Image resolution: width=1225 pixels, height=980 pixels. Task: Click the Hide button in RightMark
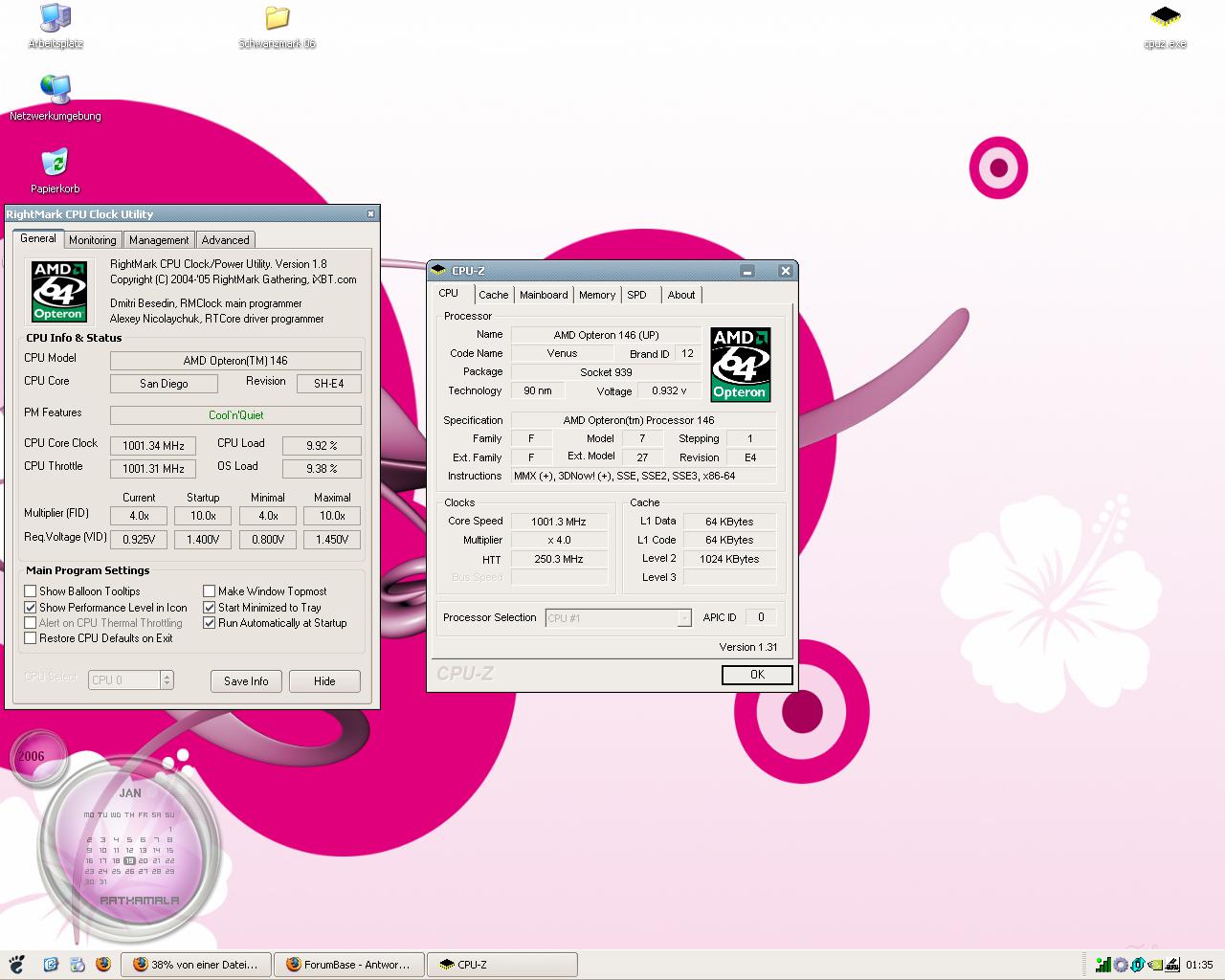[324, 681]
